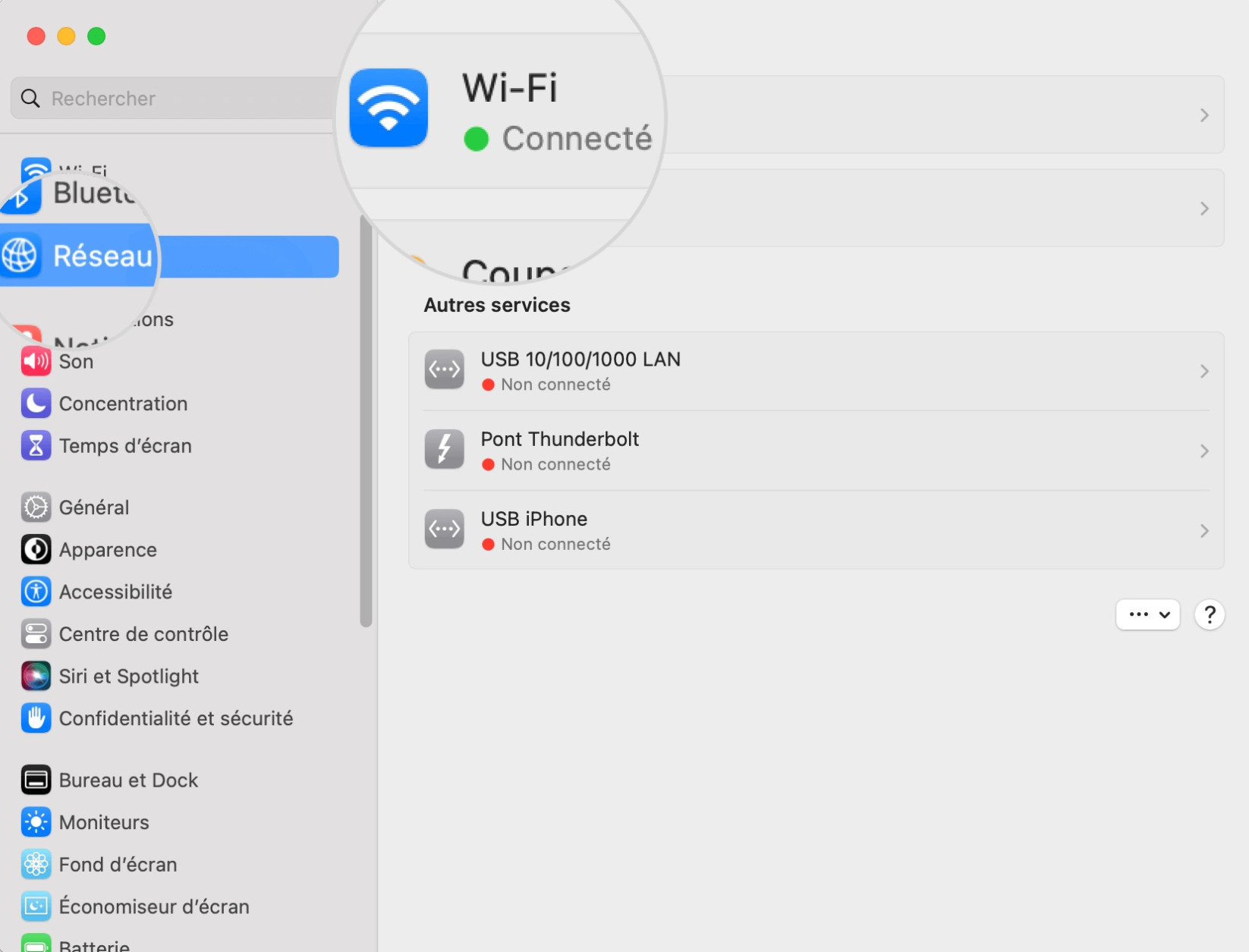Click the Accessibilité icon
The image size is (1249, 952).
(36, 592)
